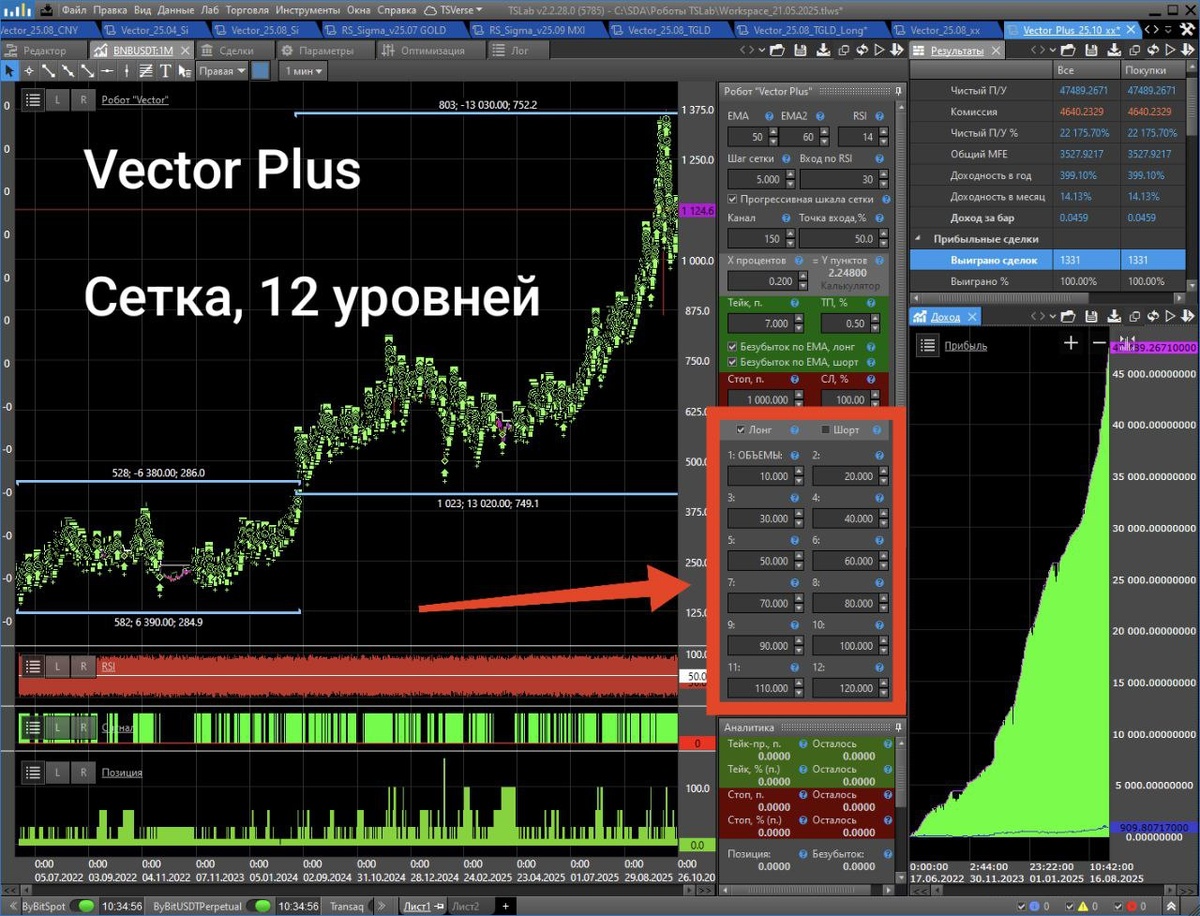Click R axis button on the Позиция pane

[x=83, y=772]
